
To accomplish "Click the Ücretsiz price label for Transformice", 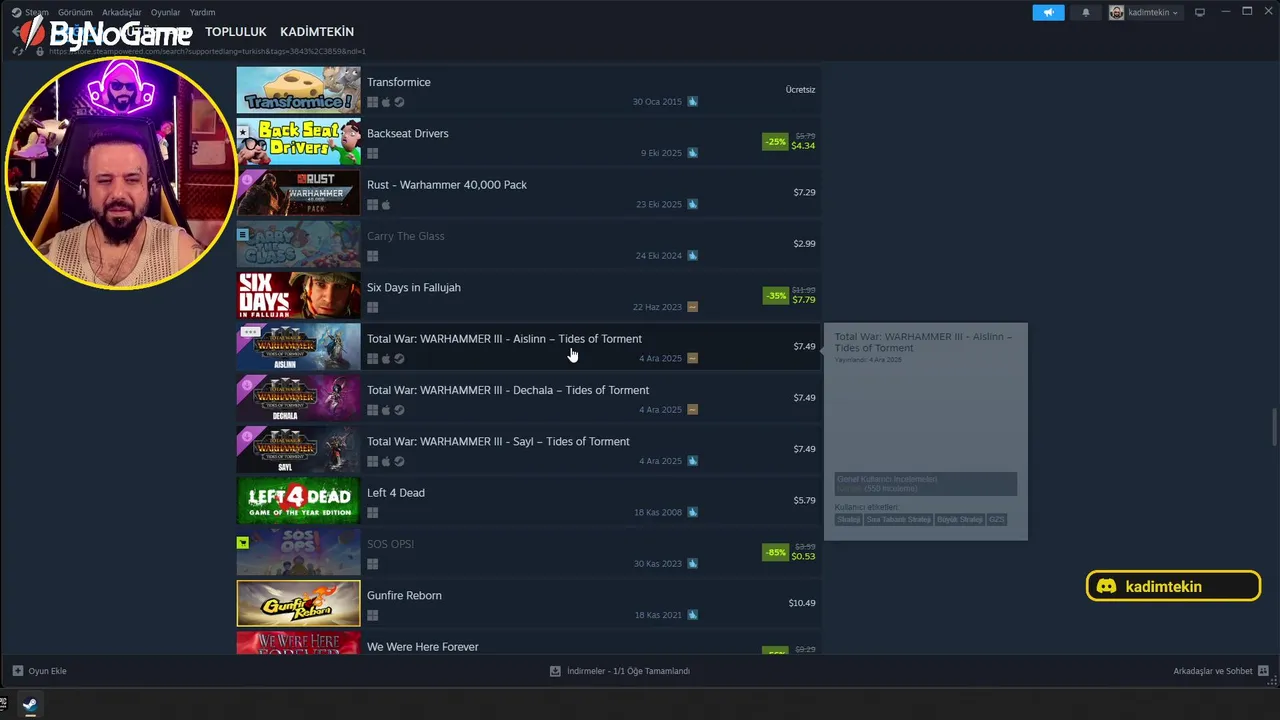I will coord(800,90).
